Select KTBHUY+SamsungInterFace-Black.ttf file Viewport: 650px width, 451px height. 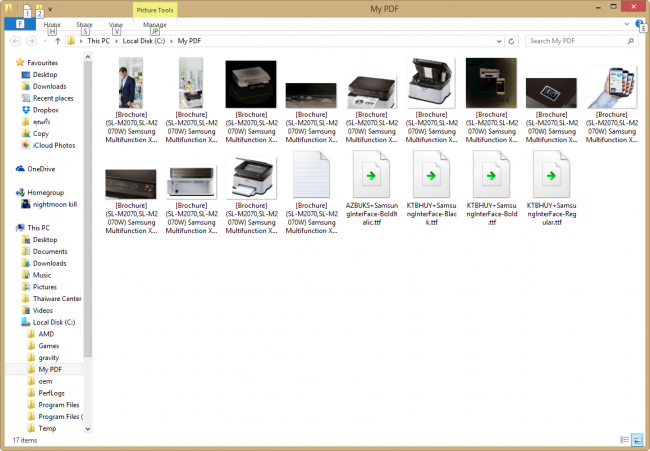pyautogui.click(x=431, y=188)
